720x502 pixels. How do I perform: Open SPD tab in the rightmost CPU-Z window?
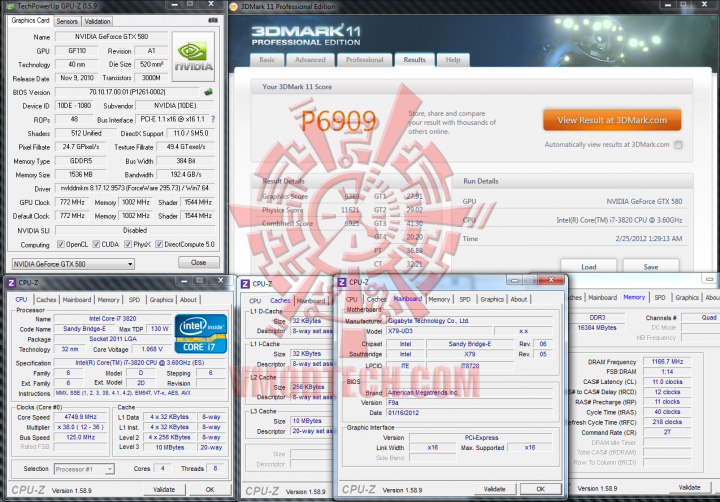[660, 297]
